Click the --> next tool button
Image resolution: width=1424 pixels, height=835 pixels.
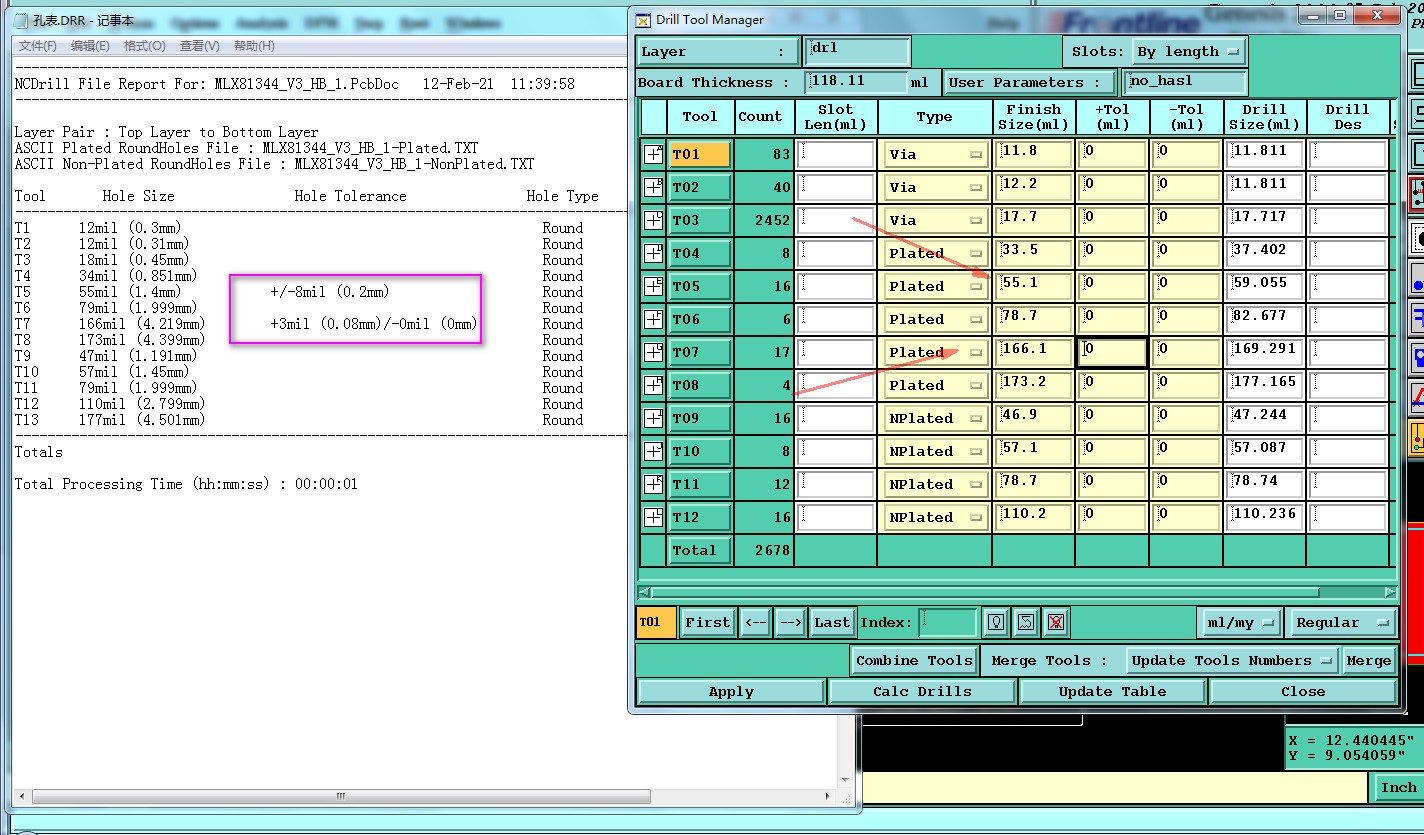pos(790,622)
